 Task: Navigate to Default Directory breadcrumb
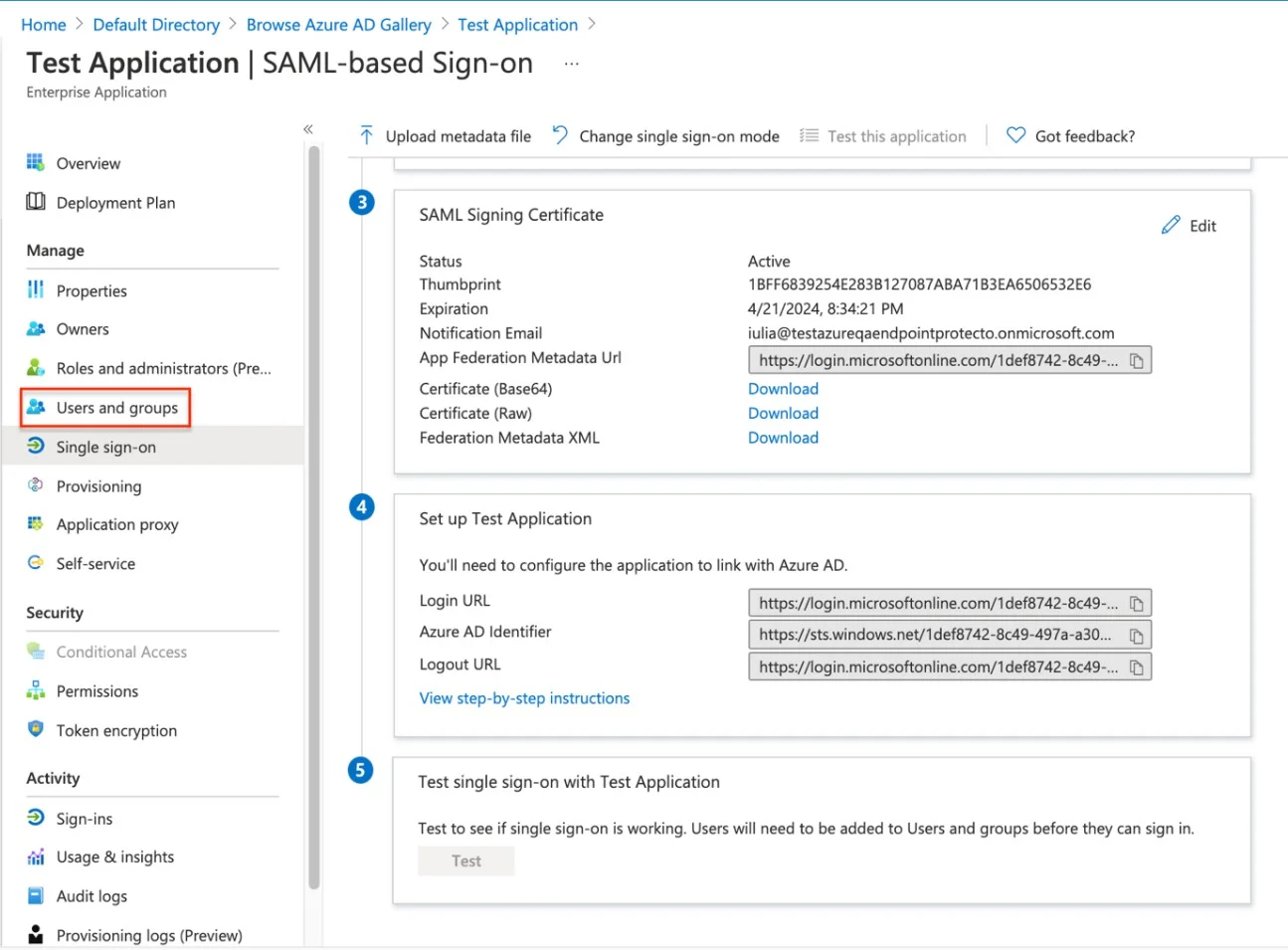[156, 25]
